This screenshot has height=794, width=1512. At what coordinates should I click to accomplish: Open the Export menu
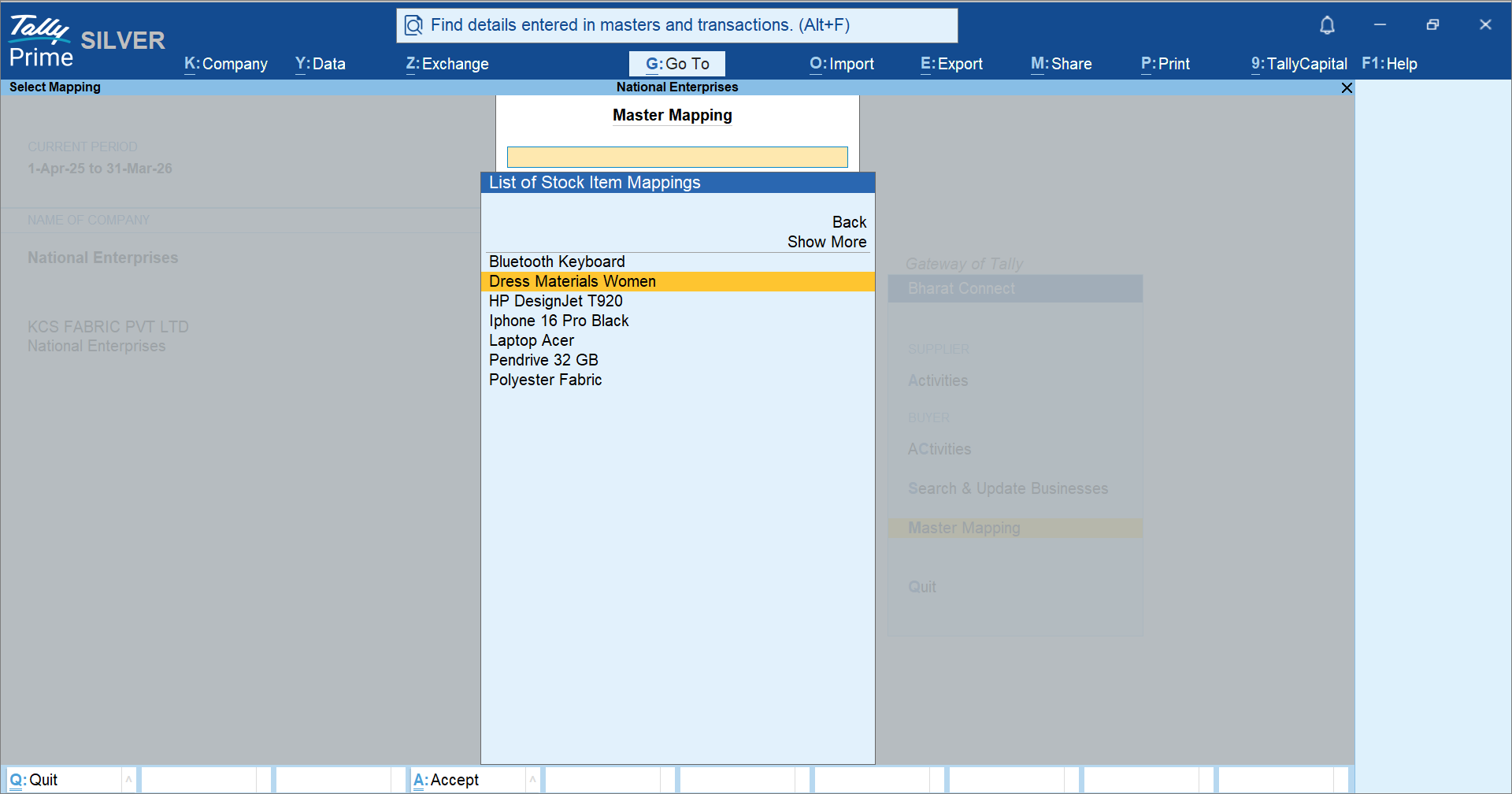[x=951, y=64]
